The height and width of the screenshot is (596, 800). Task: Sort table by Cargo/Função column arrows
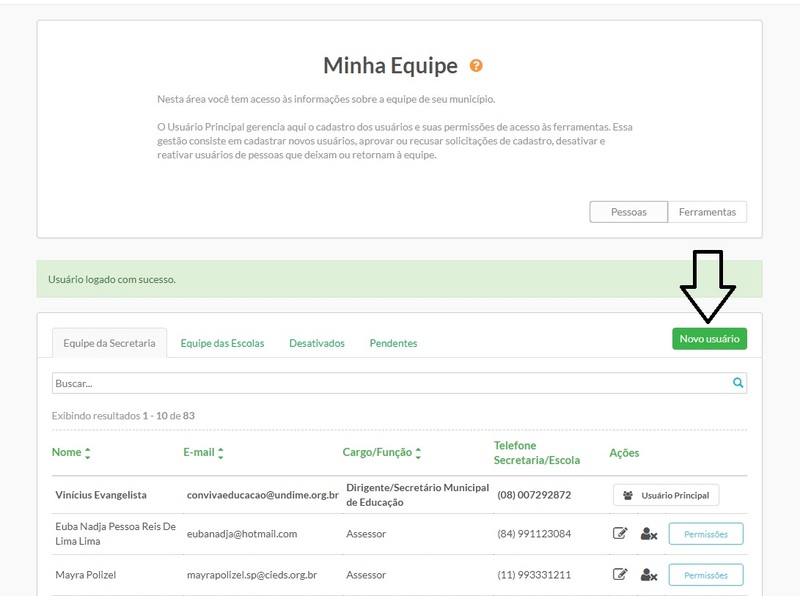point(418,453)
